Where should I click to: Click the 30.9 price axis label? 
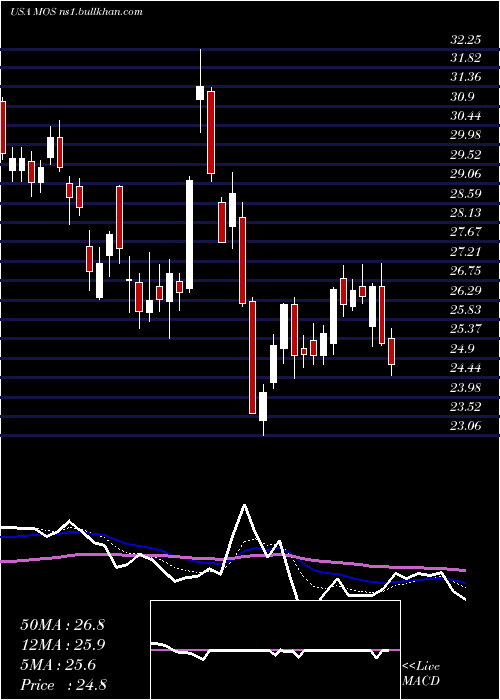point(462,96)
